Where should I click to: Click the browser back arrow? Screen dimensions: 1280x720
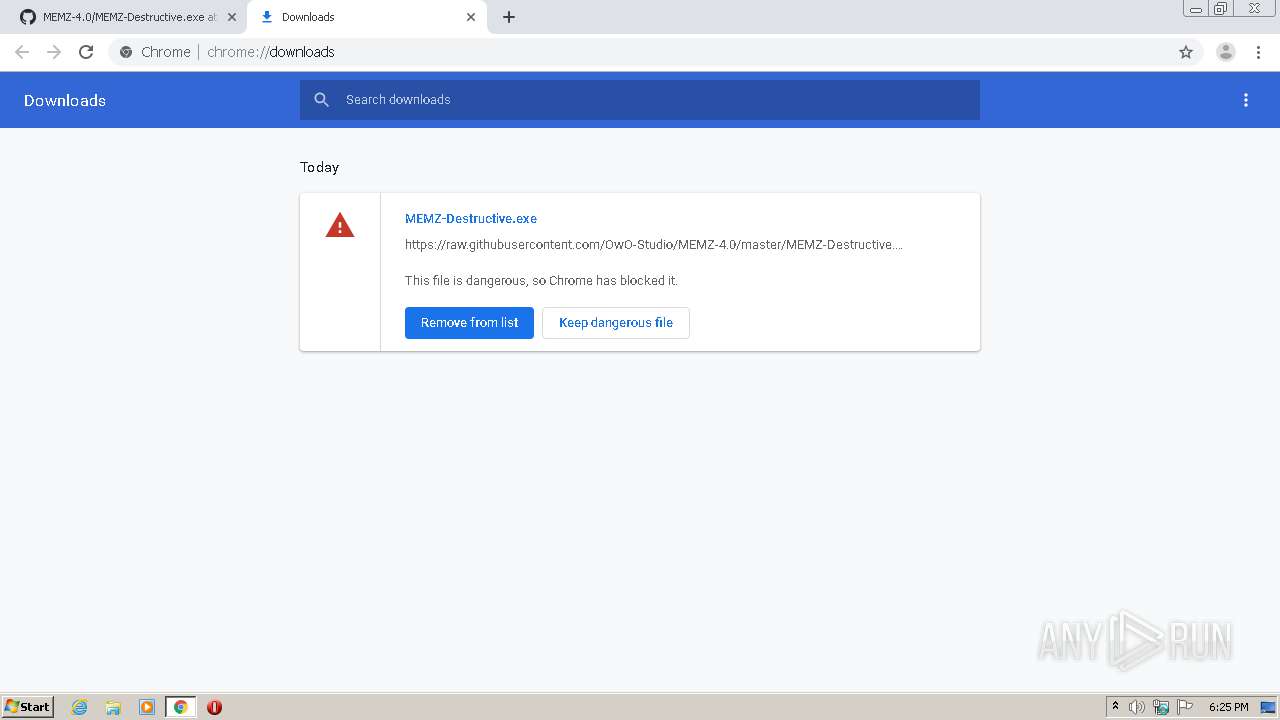click(22, 52)
